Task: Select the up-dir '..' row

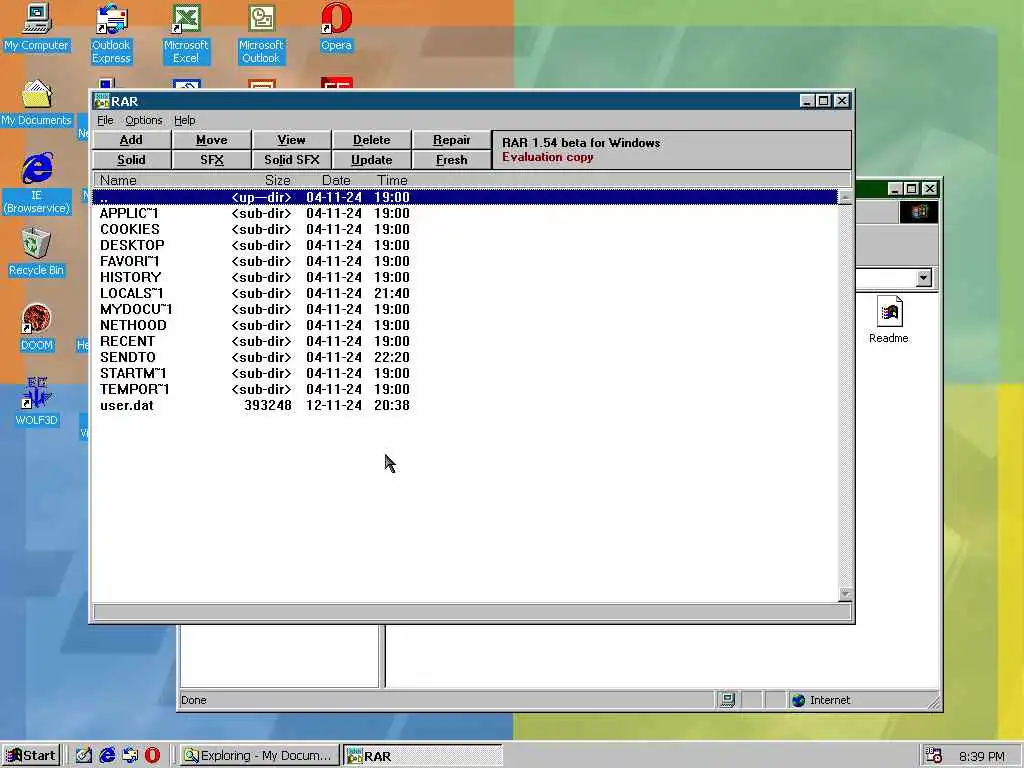Action: 464,197
